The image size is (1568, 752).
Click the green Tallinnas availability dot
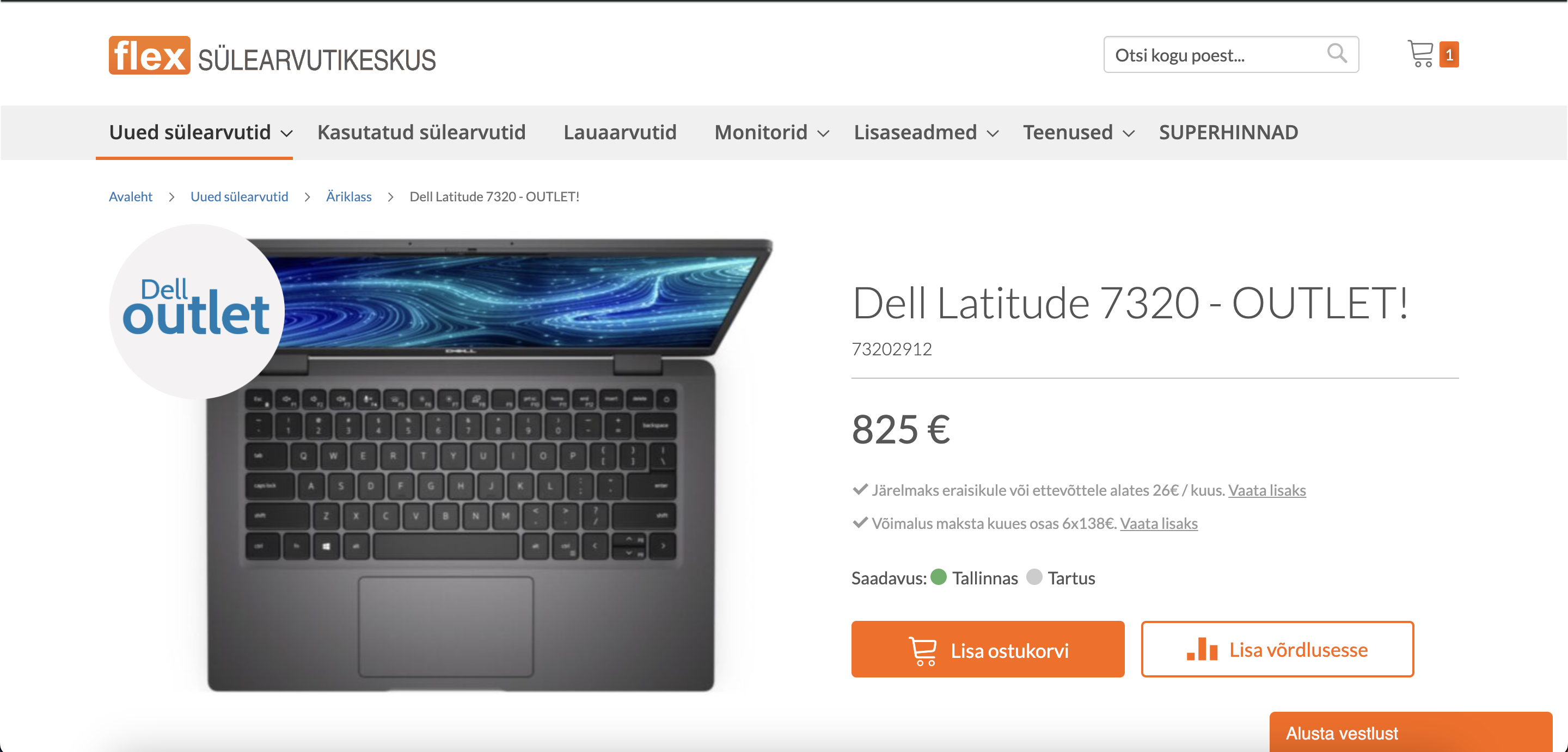939,576
